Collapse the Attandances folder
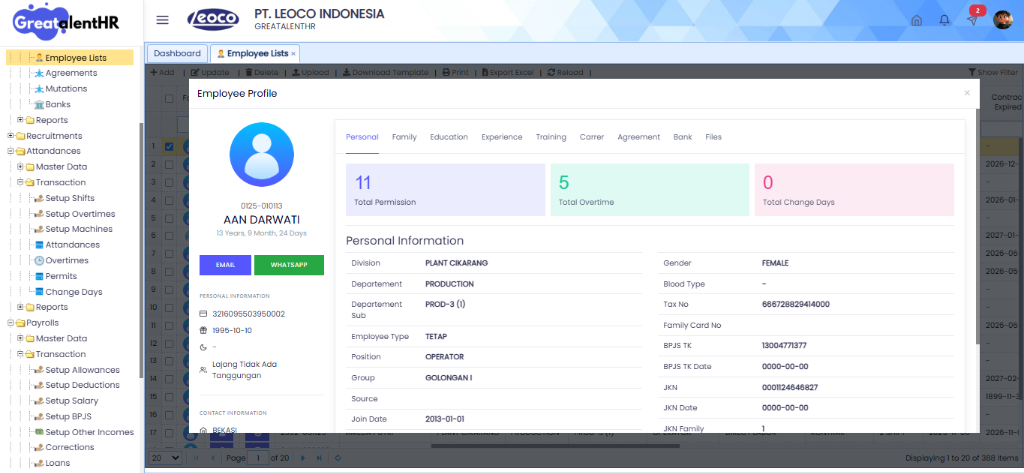The image size is (1024, 473). tap(10, 151)
